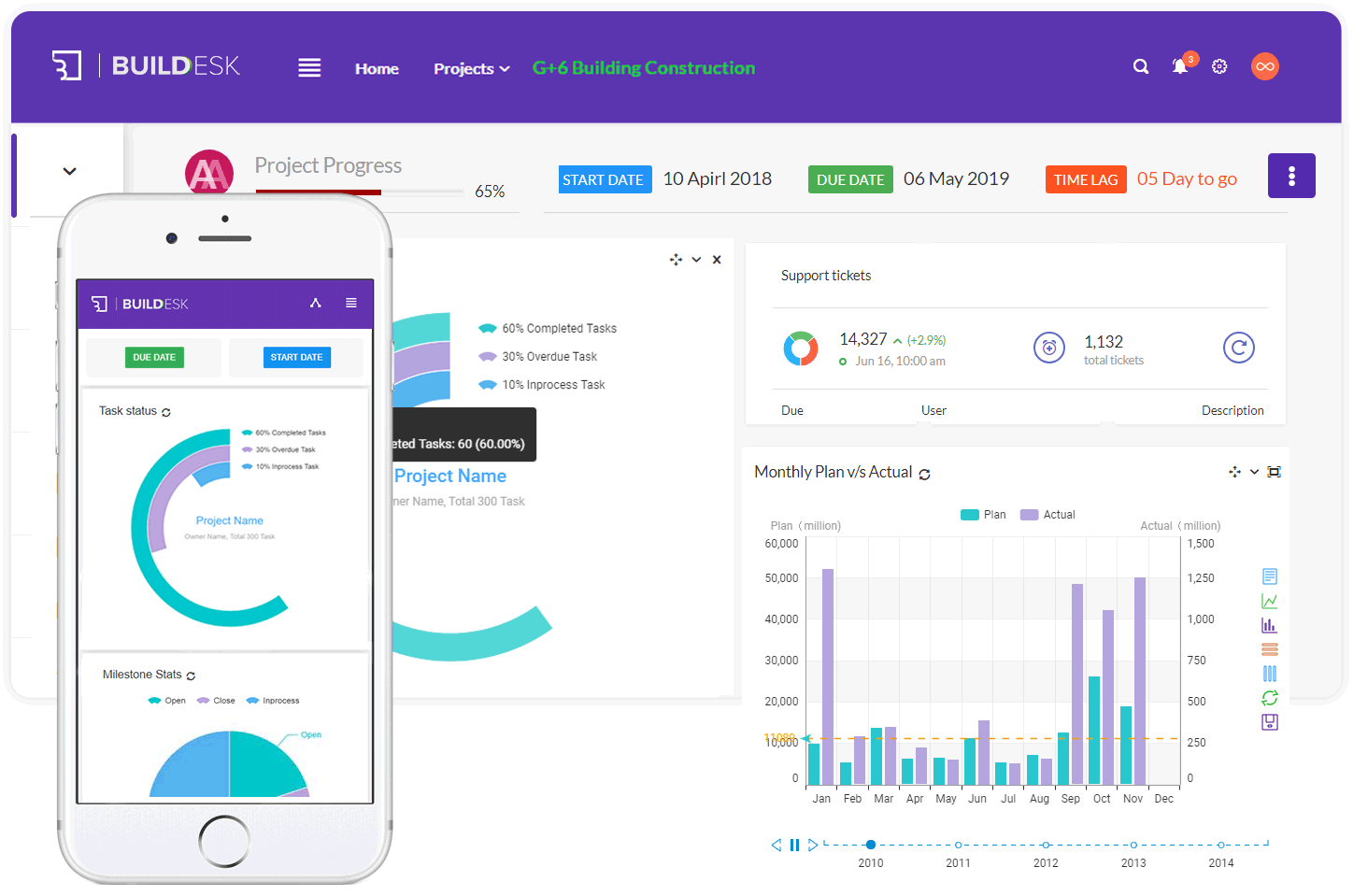Click the BUILDESK logo in the header
The image size is (1368, 896).
(x=146, y=65)
